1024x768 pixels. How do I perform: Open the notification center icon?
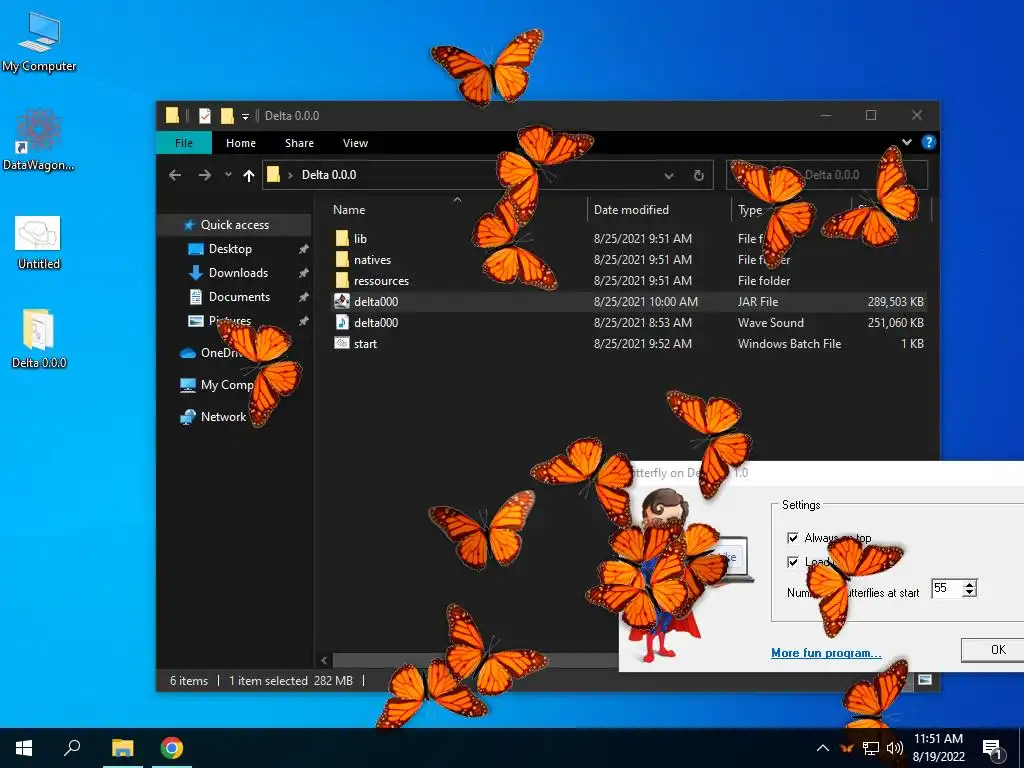992,749
